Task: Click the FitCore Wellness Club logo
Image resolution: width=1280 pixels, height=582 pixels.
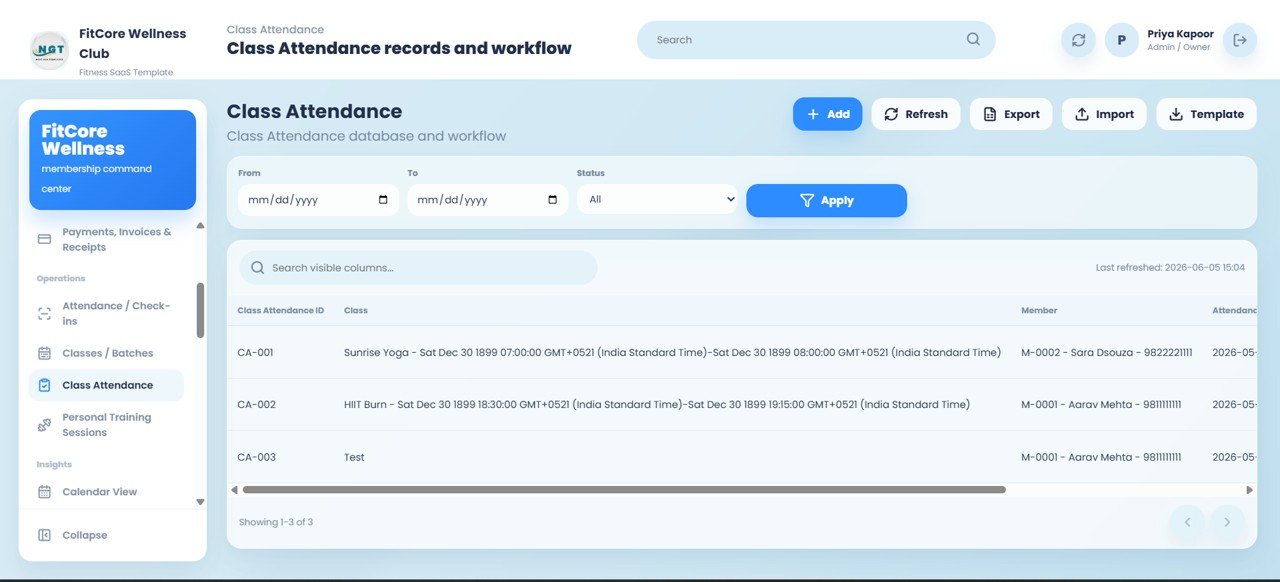Action: point(49,50)
